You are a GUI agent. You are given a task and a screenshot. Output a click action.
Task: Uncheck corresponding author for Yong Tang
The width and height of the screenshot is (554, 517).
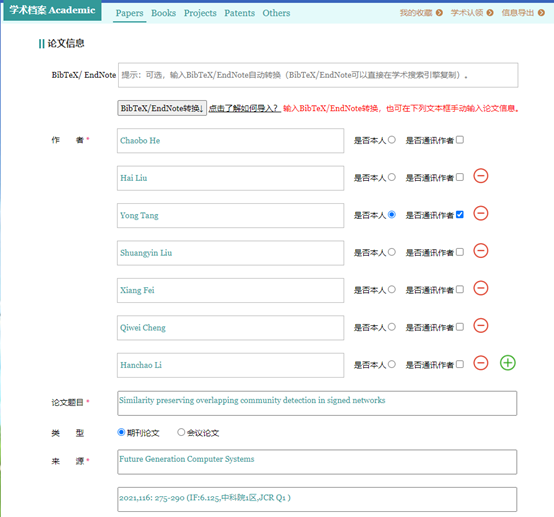pos(460,215)
